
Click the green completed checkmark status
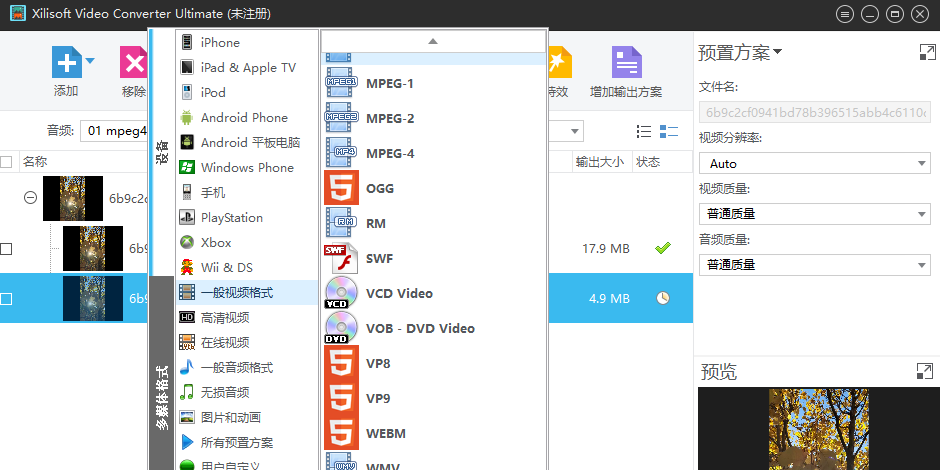pos(662,248)
